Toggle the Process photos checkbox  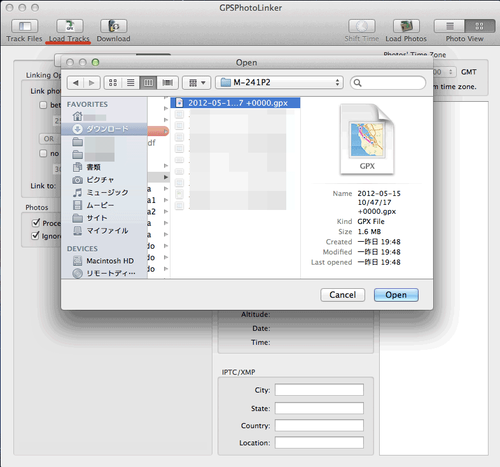pos(36,223)
